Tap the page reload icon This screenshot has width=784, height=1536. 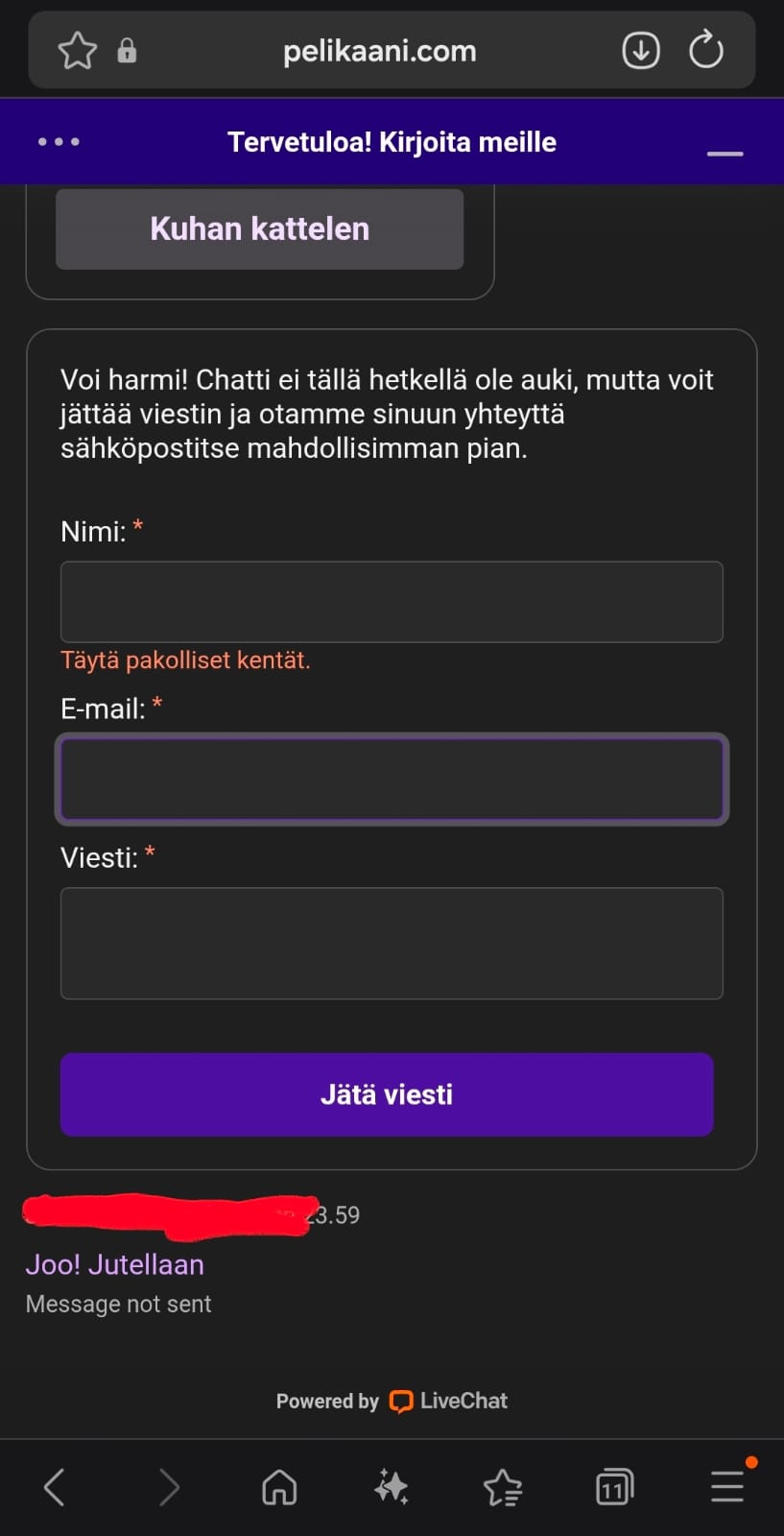[705, 50]
